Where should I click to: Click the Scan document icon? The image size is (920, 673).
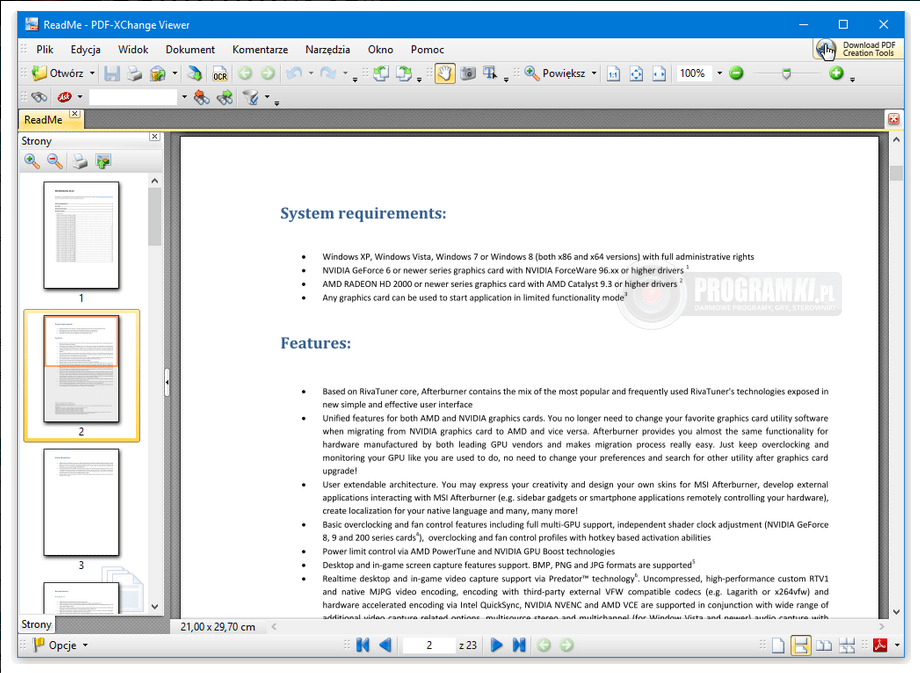(195, 73)
